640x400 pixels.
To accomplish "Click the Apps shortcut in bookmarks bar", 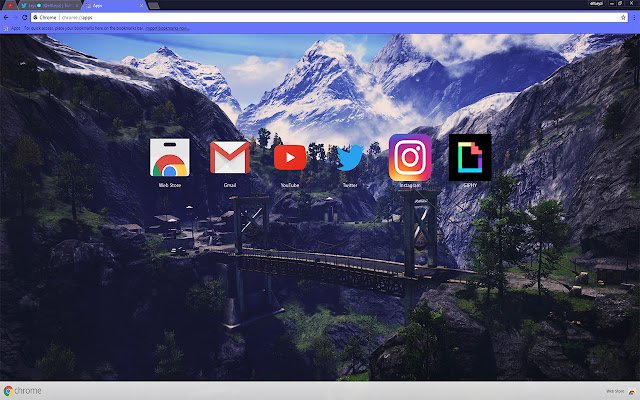I will tap(12, 29).
